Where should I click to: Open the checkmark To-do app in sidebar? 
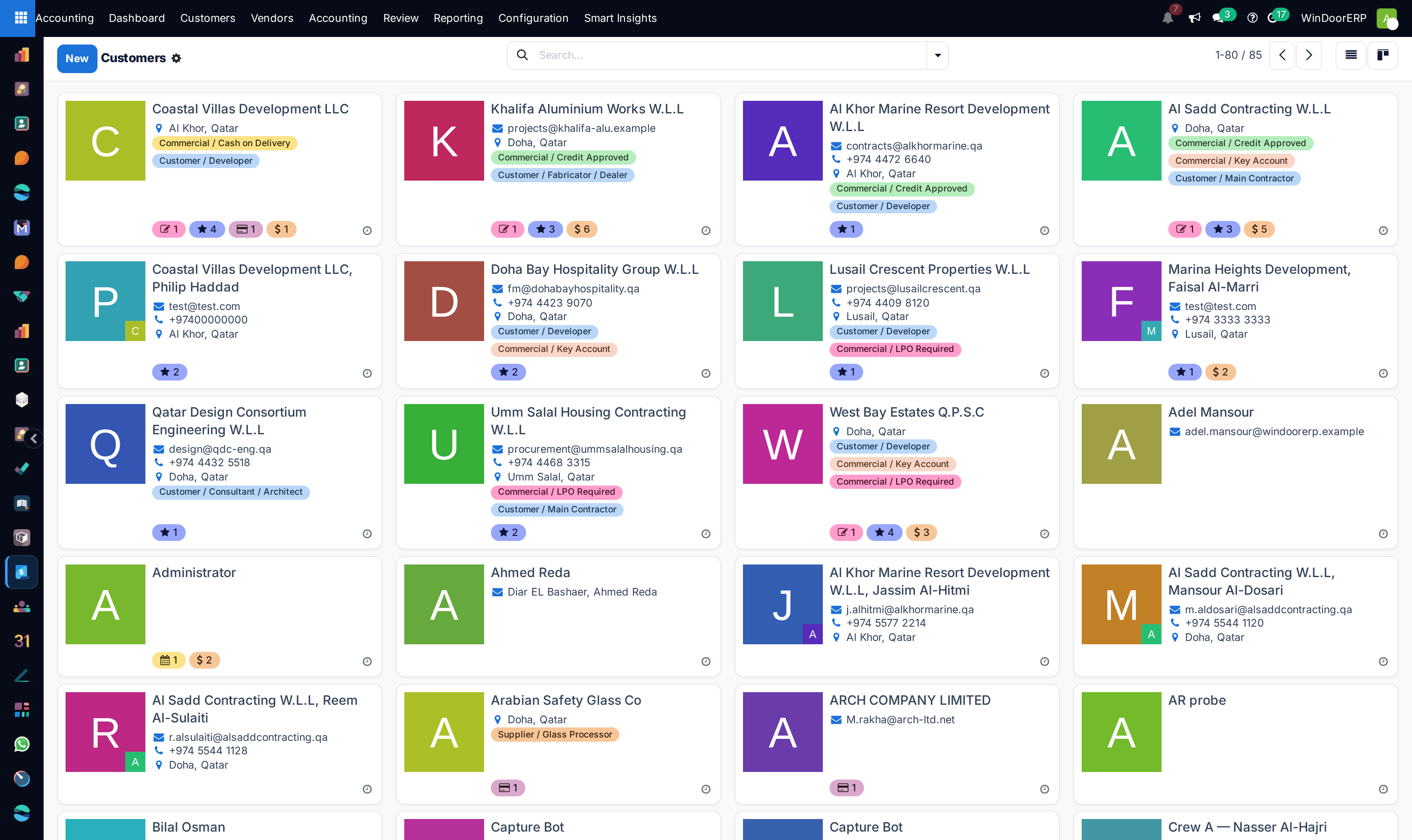point(21,469)
